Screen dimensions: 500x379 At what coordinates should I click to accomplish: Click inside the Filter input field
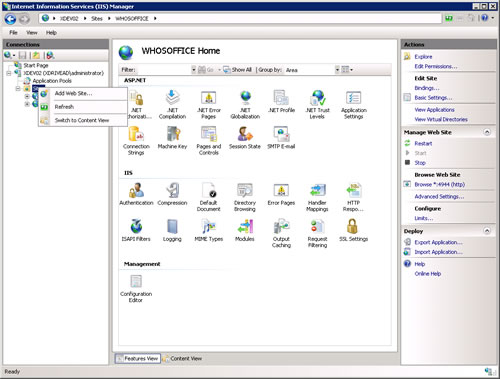(x=163, y=70)
